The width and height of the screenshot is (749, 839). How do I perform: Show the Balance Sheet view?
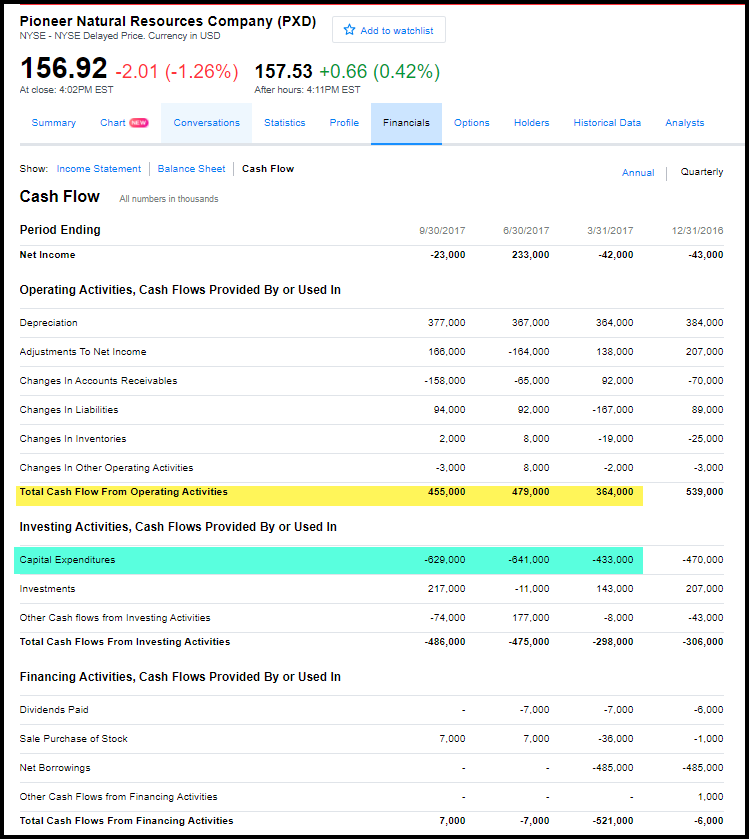tap(192, 169)
